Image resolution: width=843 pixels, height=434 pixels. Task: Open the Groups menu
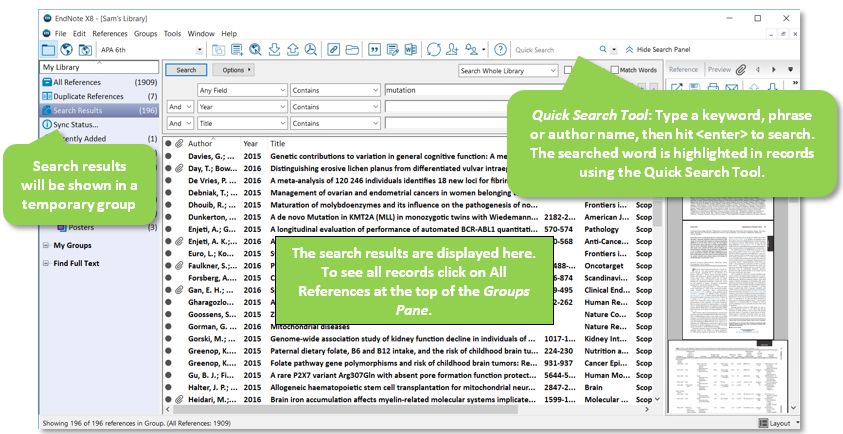point(146,33)
